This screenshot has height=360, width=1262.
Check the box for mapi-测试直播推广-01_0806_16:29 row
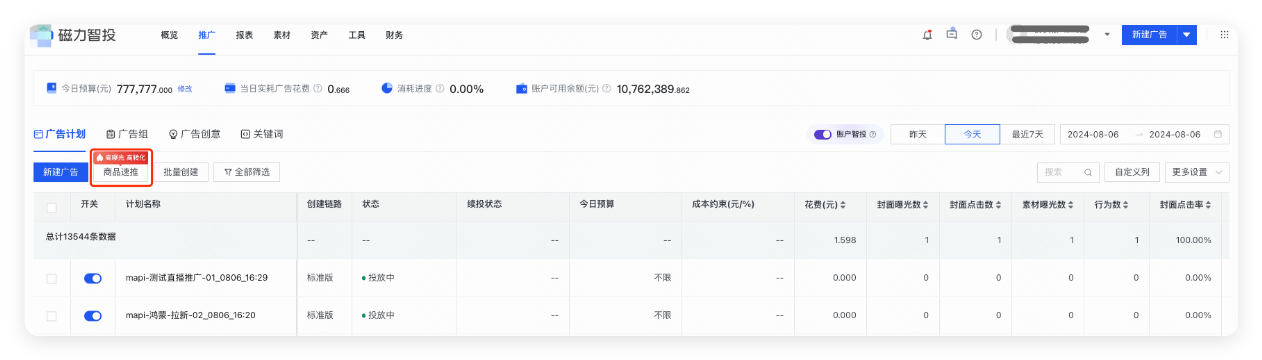point(51,278)
